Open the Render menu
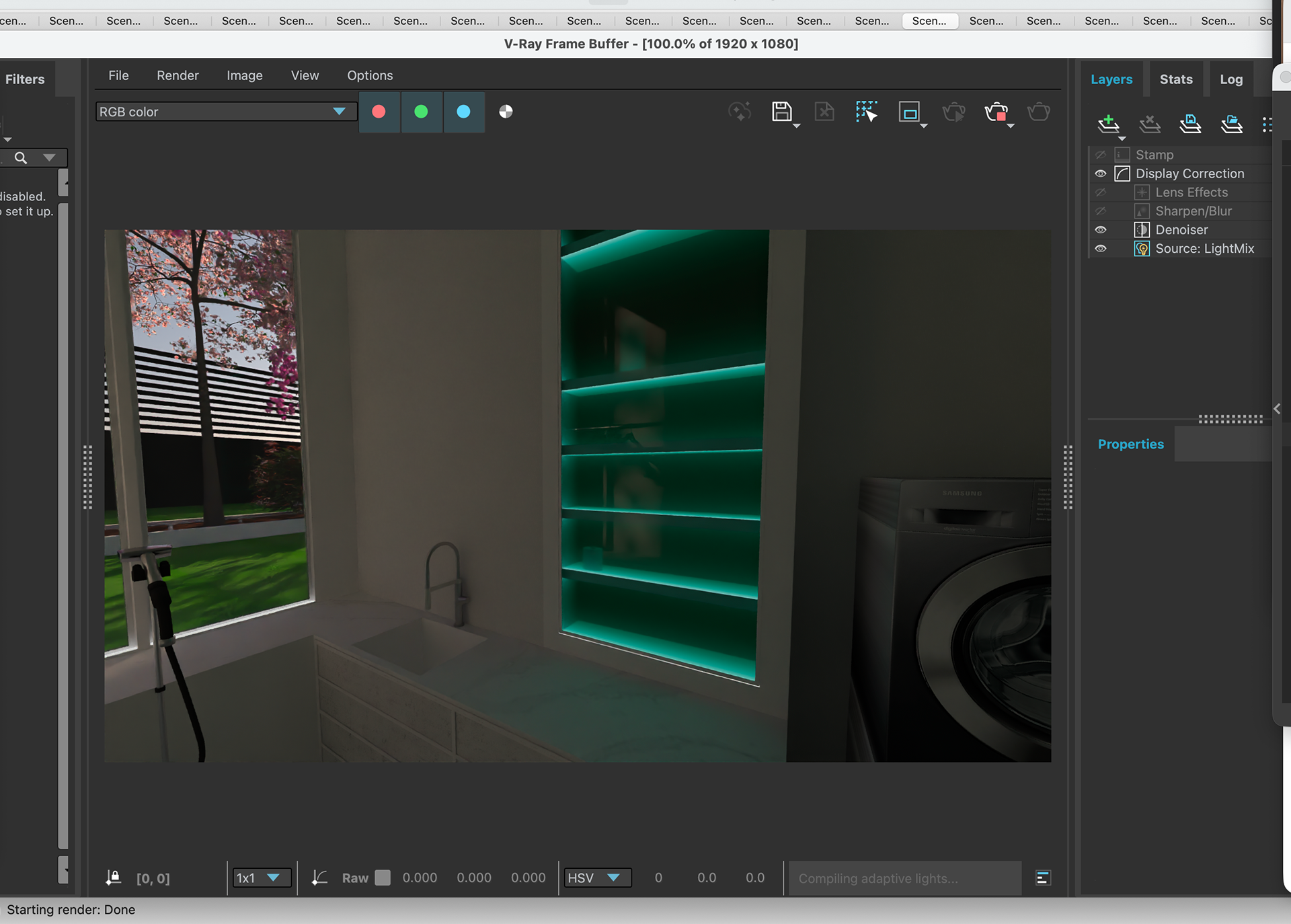 click(178, 75)
